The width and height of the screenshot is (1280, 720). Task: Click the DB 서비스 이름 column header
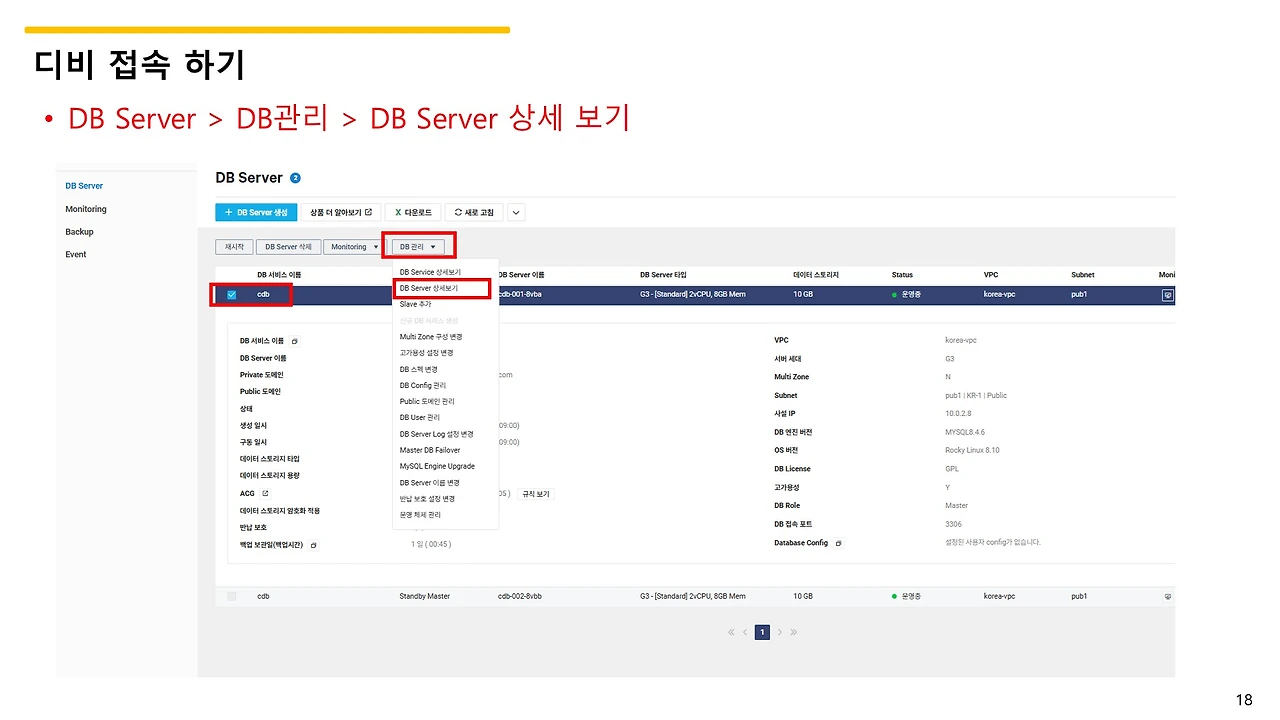[x=279, y=275]
